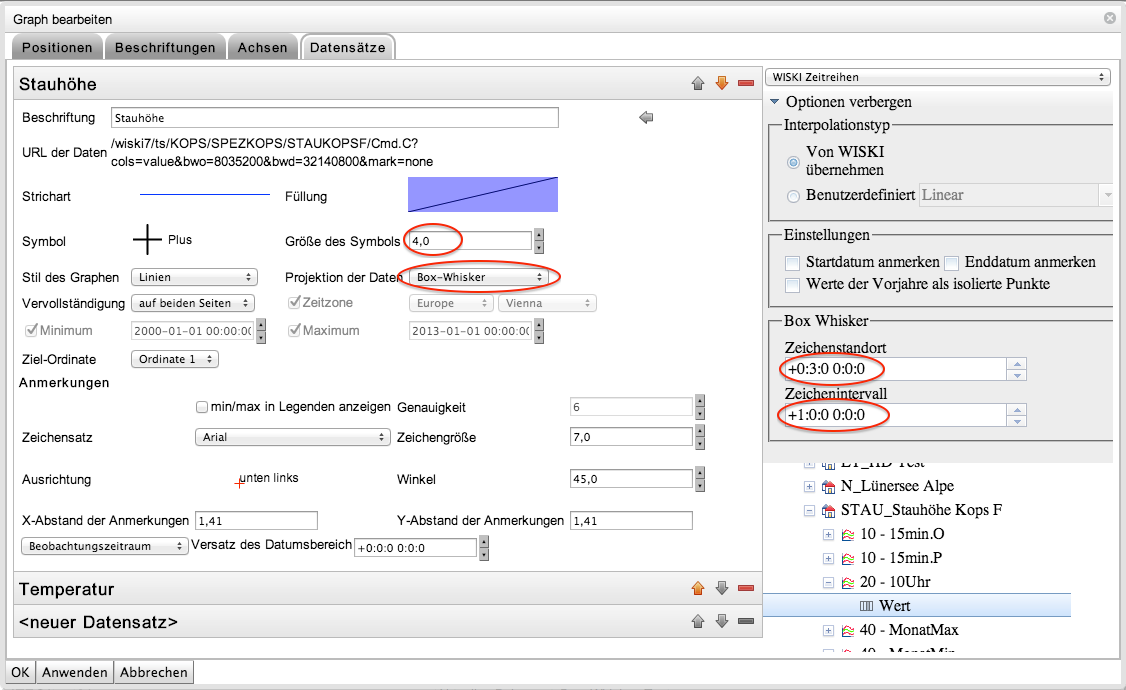Switch to the Positionen tab

tap(57, 47)
